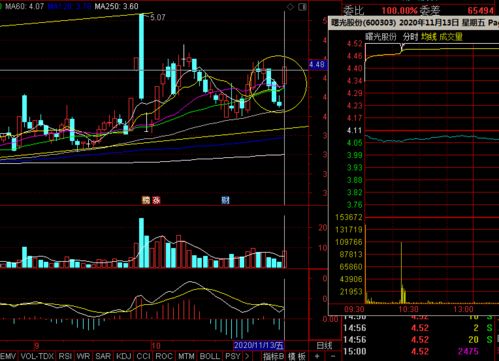
Task: Select the VOL-TDX indicator tab
Action: coord(37,356)
